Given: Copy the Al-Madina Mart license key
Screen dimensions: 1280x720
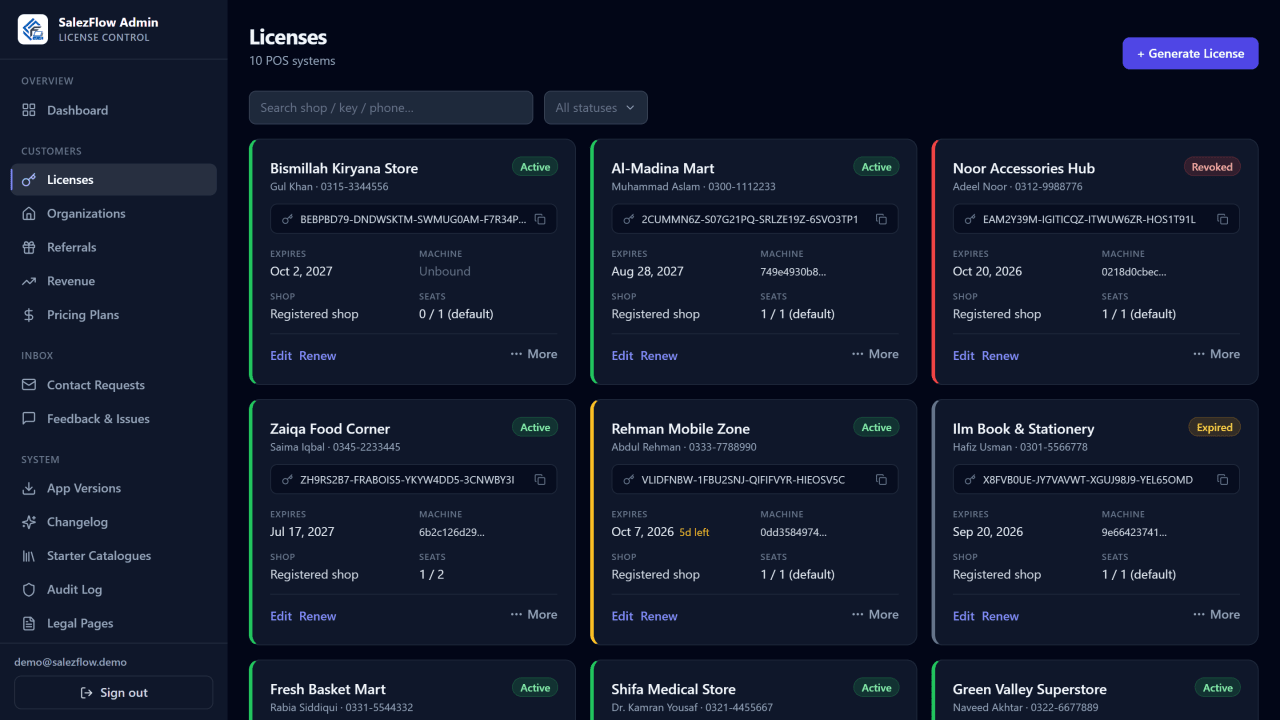Looking at the screenshot, I should [881, 219].
